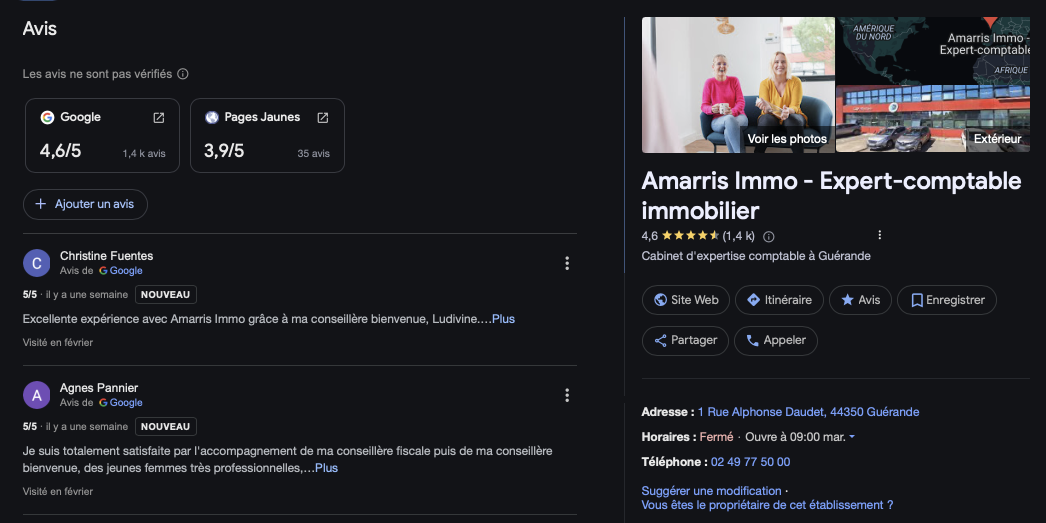This screenshot has height=523, width=1046.
Task: Click the Google logo in the rating card
Action: 47,117
